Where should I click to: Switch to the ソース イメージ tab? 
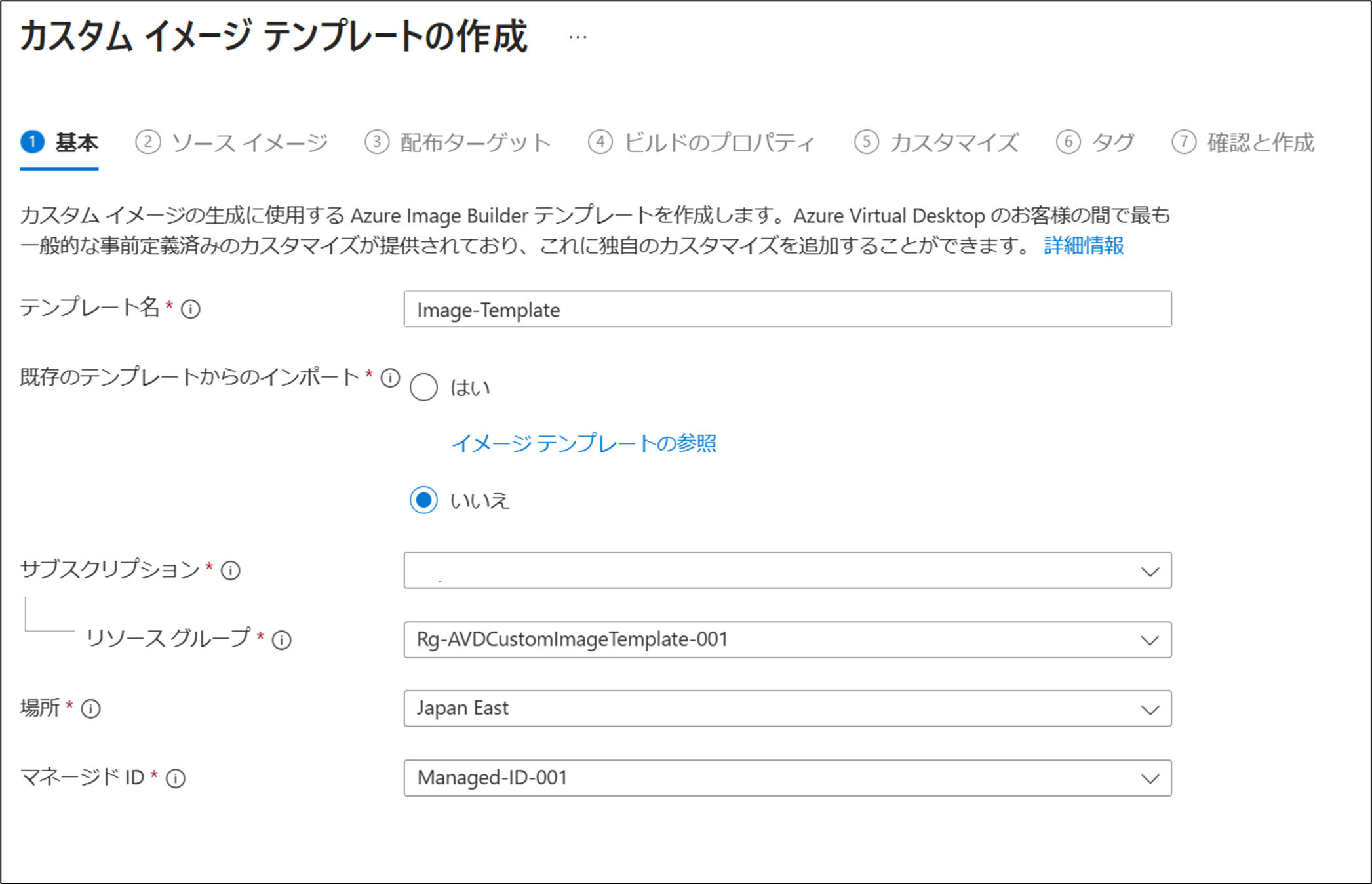(x=232, y=142)
